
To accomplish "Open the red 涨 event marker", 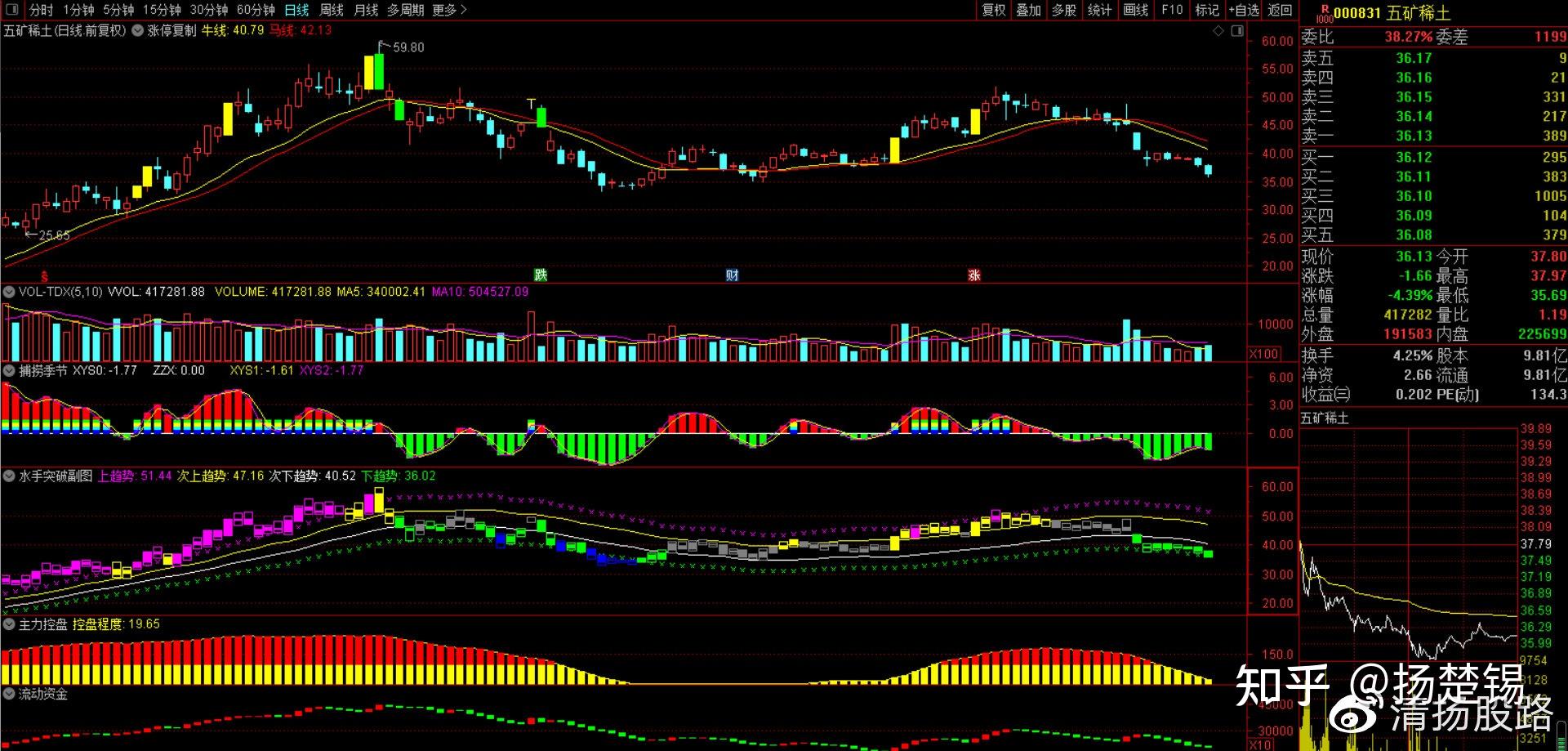I will pyautogui.click(x=974, y=275).
